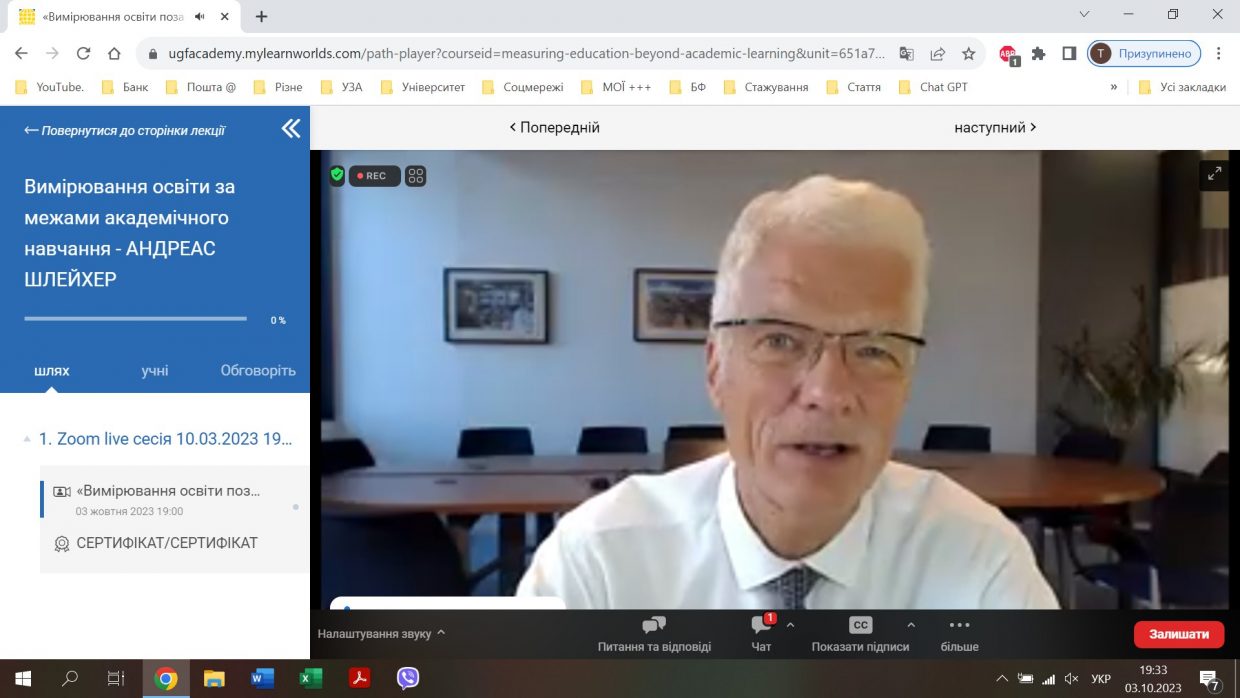The width and height of the screenshot is (1240, 698).
Task: Open the Zoom grid view icon
Action: coord(416,176)
